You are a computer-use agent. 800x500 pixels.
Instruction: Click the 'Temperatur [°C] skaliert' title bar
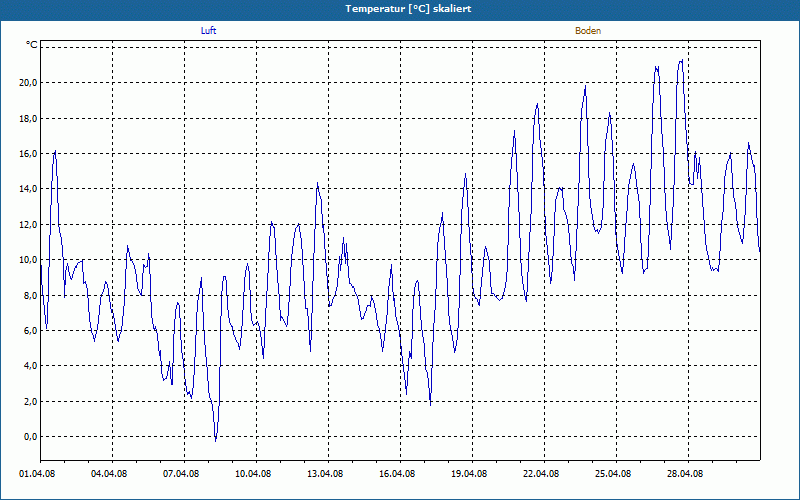(x=400, y=8)
